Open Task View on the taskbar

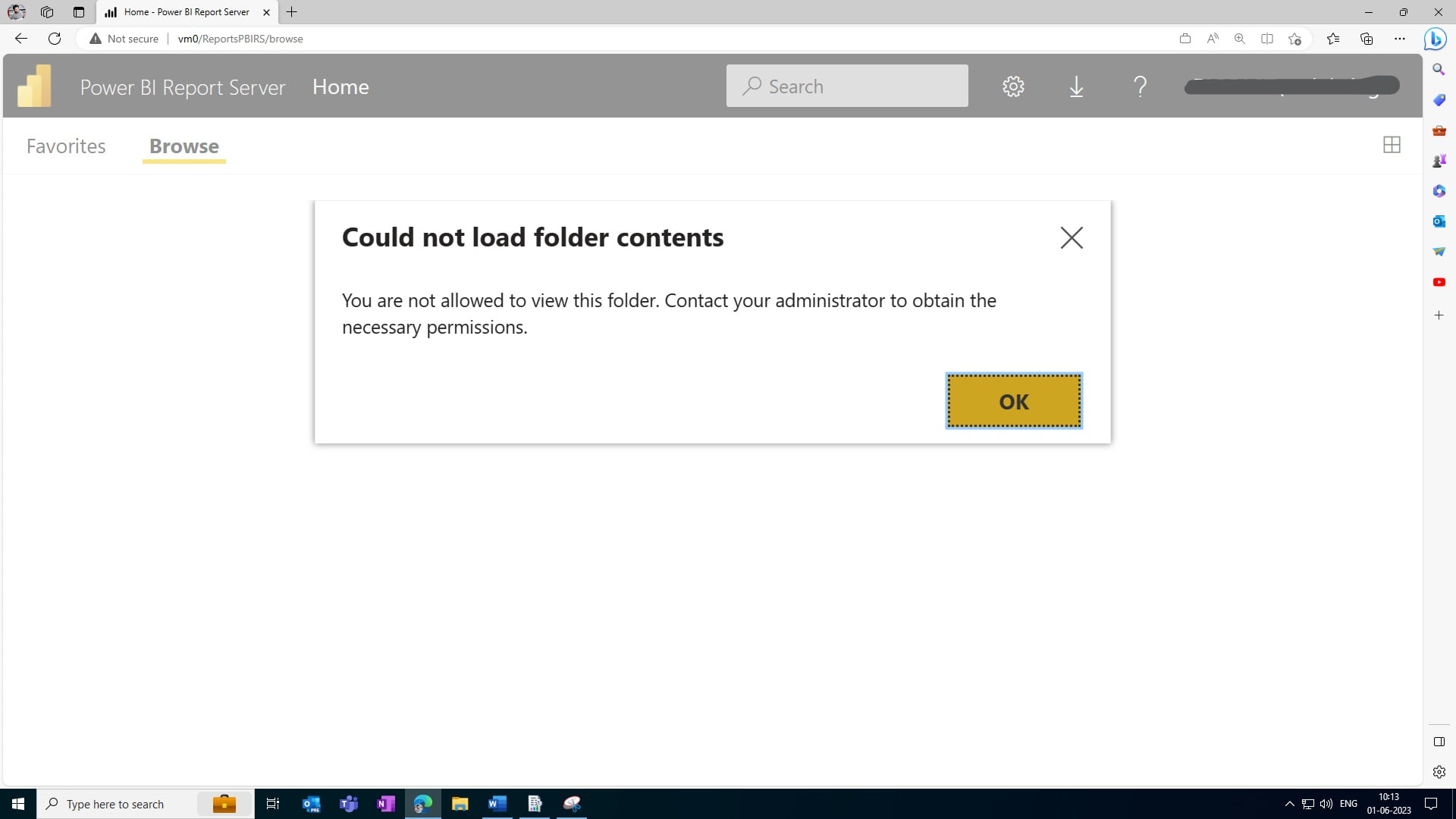pos(273,804)
